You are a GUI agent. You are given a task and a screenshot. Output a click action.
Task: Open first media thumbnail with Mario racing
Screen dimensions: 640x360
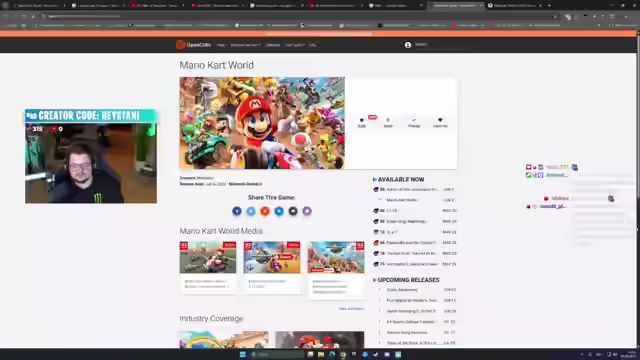208,257
